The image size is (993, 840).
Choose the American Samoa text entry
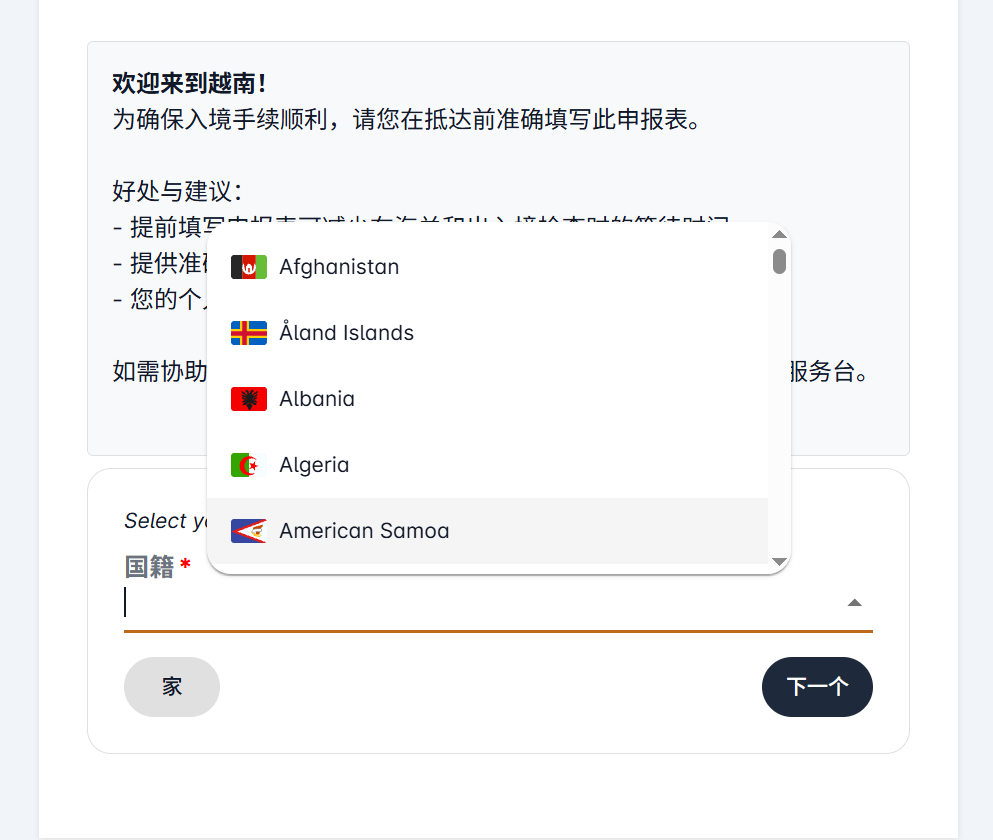point(364,531)
